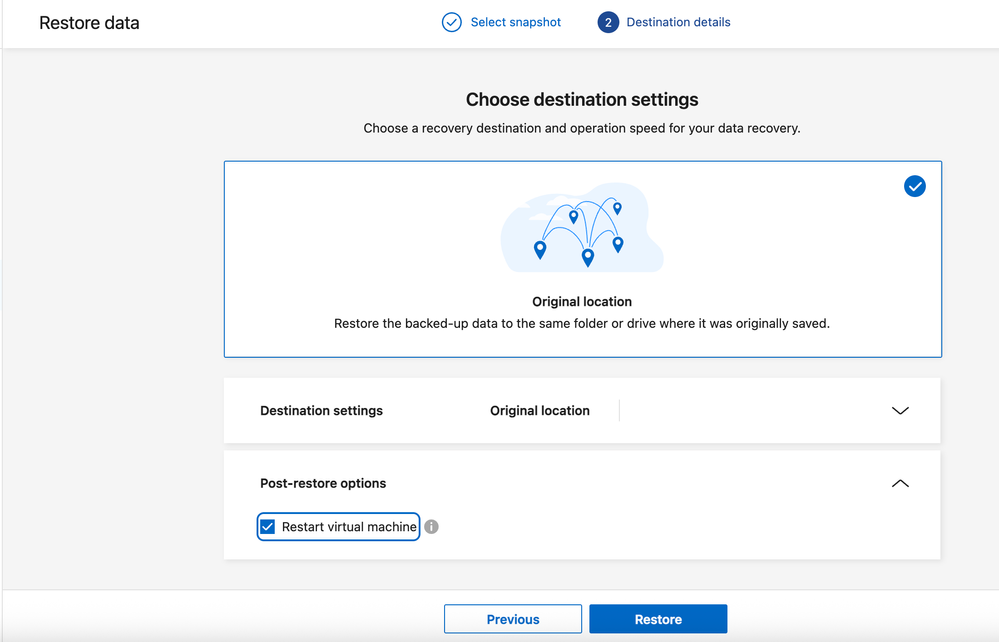Start recovery with the Restore button
Viewport: 999px width, 642px height.
pyautogui.click(x=658, y=619)
